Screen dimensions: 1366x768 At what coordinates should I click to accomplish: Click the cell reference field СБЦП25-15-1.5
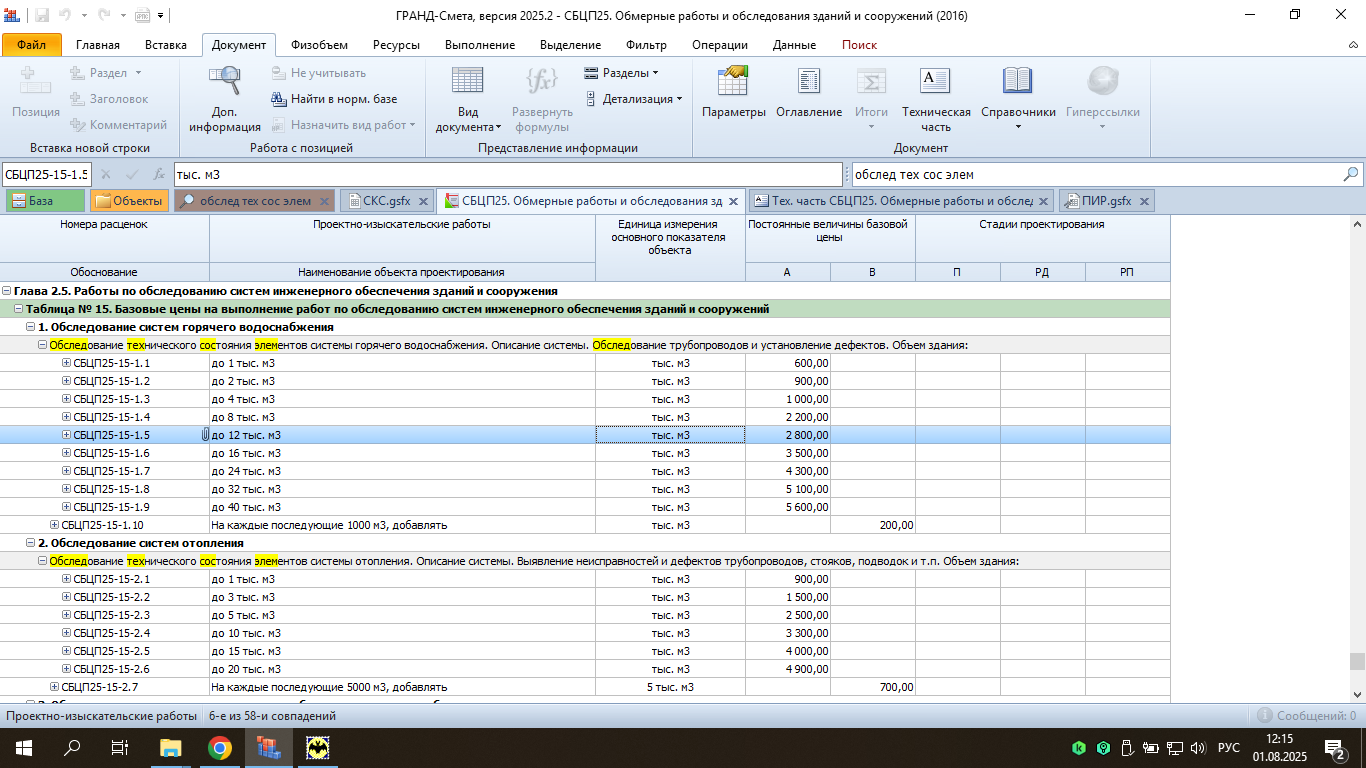46,174
